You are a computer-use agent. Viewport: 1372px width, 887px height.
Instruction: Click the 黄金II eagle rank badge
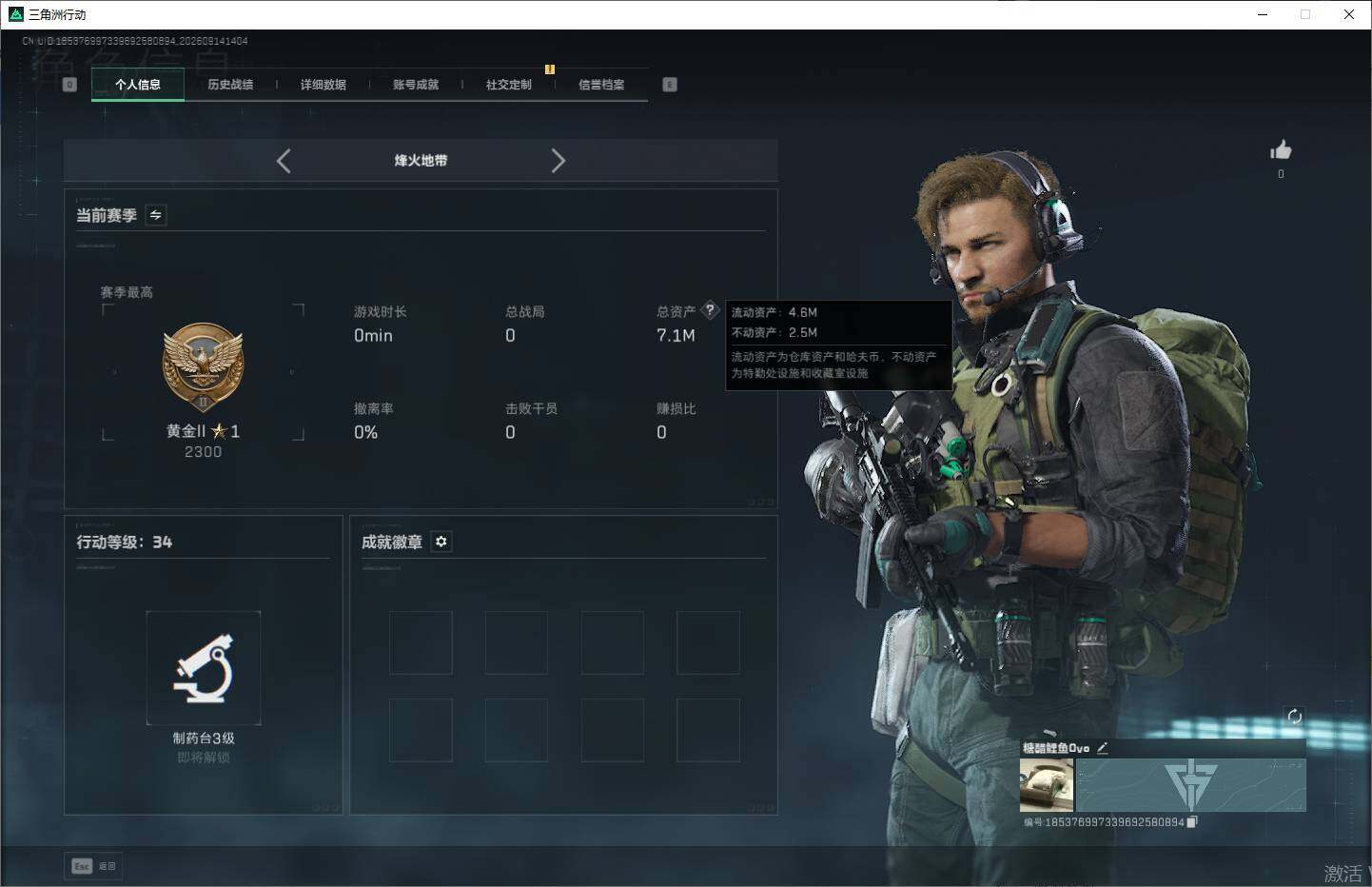(x=203, y=366)
